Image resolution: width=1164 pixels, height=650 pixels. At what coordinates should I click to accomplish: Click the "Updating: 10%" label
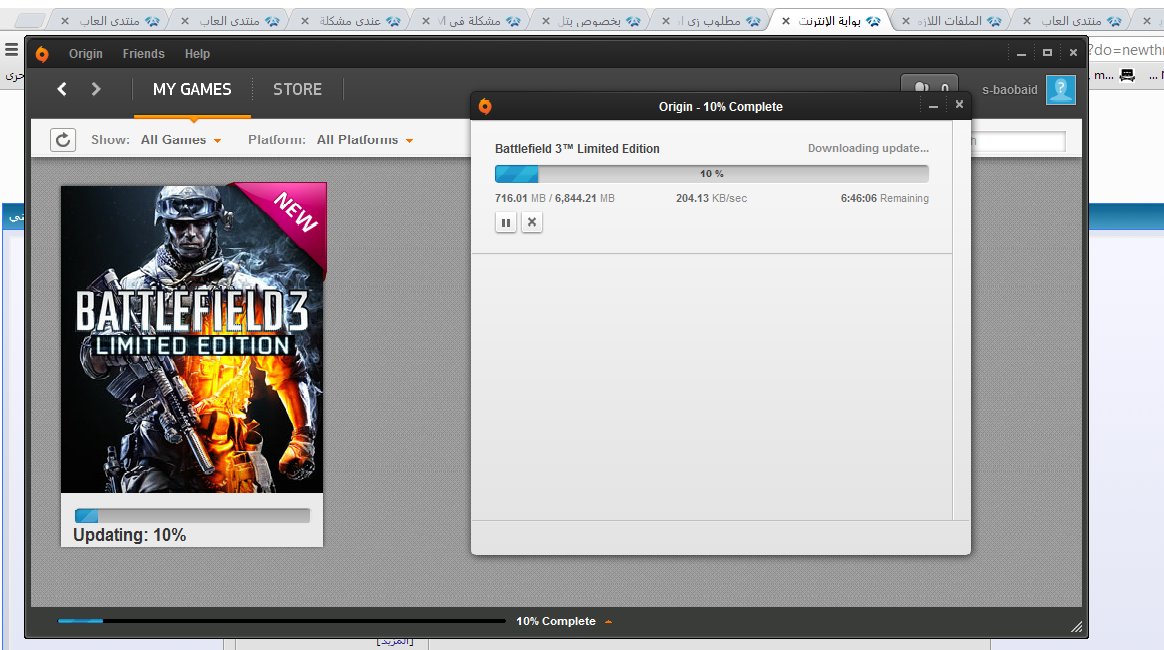[130, 535]
